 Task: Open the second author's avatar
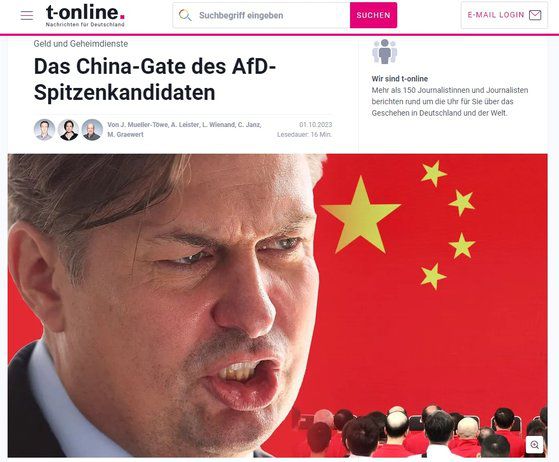[x=68, y=129]
